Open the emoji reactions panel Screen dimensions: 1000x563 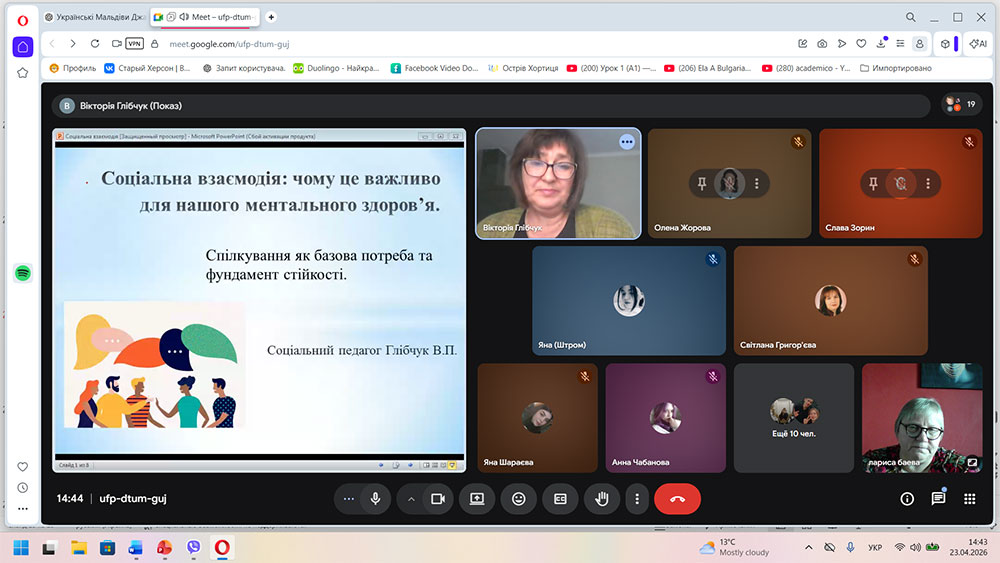[x=518, y=498]
